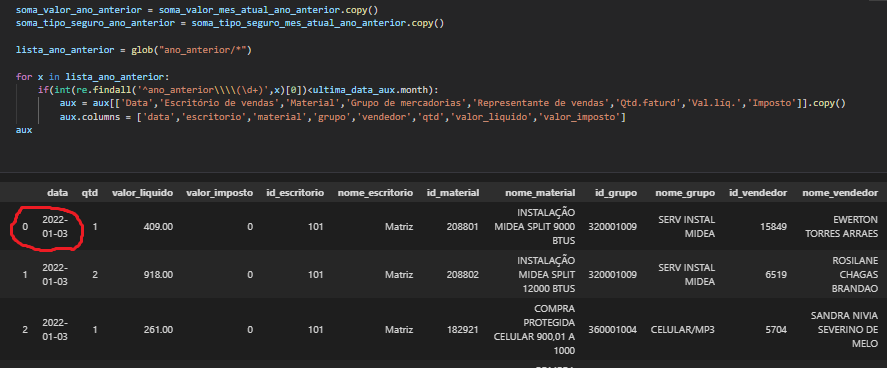The image size is (887, 368).
Task: Click the 'CELULAR/MP3' group name cell
Action: coord(683,330)
